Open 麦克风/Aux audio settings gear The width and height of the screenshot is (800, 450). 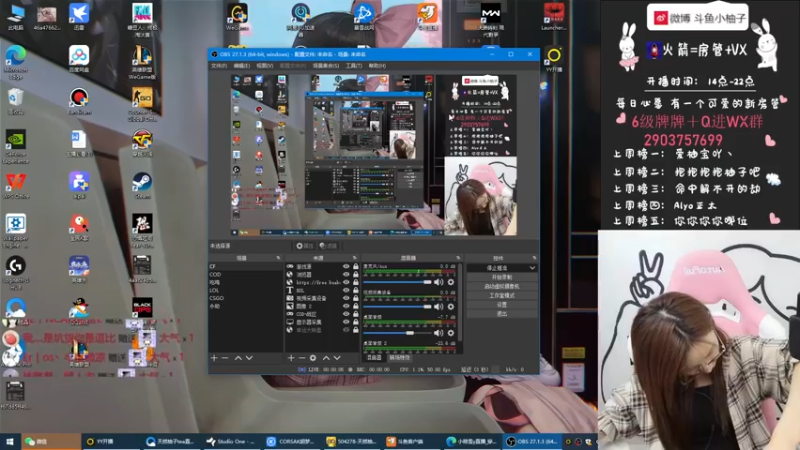(451, 282)
